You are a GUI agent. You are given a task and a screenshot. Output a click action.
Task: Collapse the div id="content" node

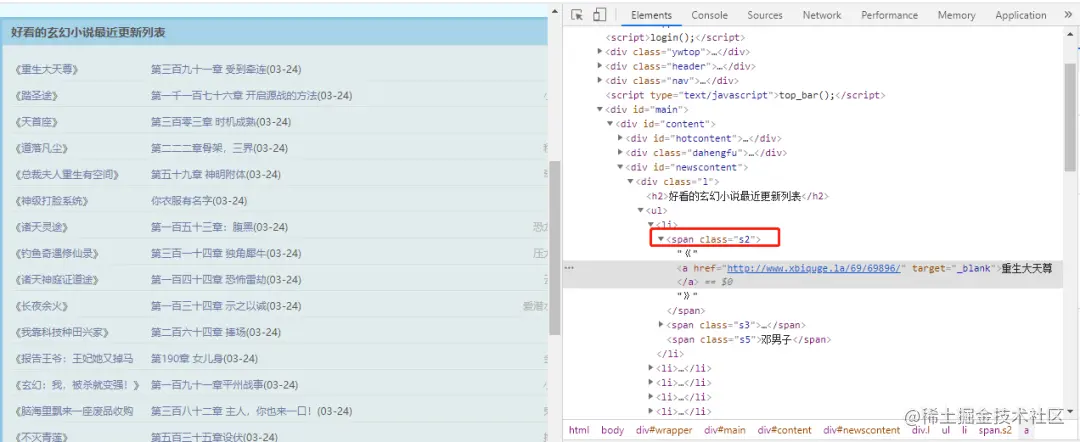point(610,124)
